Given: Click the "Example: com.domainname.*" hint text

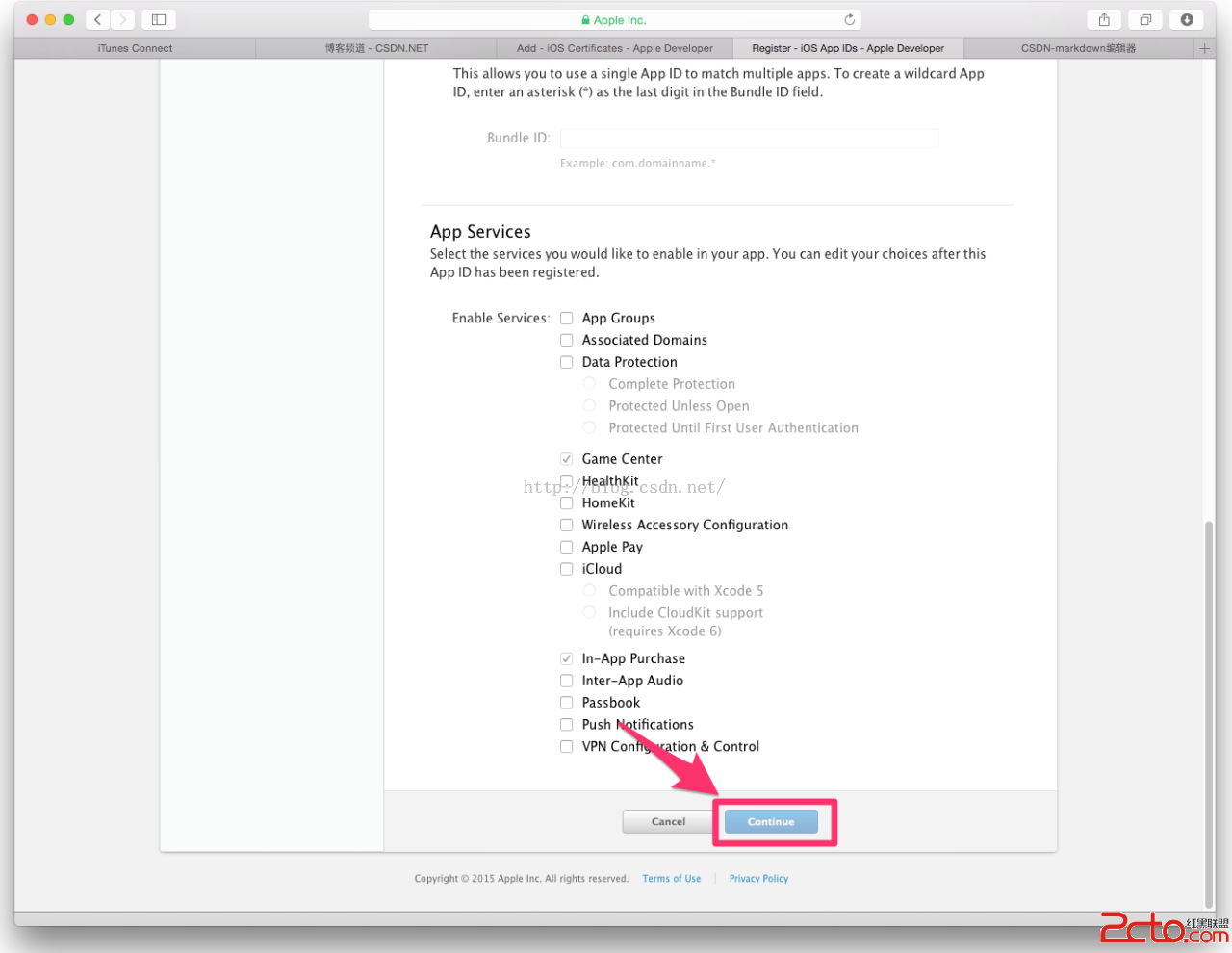Looking at the screenshot, I should [x=638, y=164].
